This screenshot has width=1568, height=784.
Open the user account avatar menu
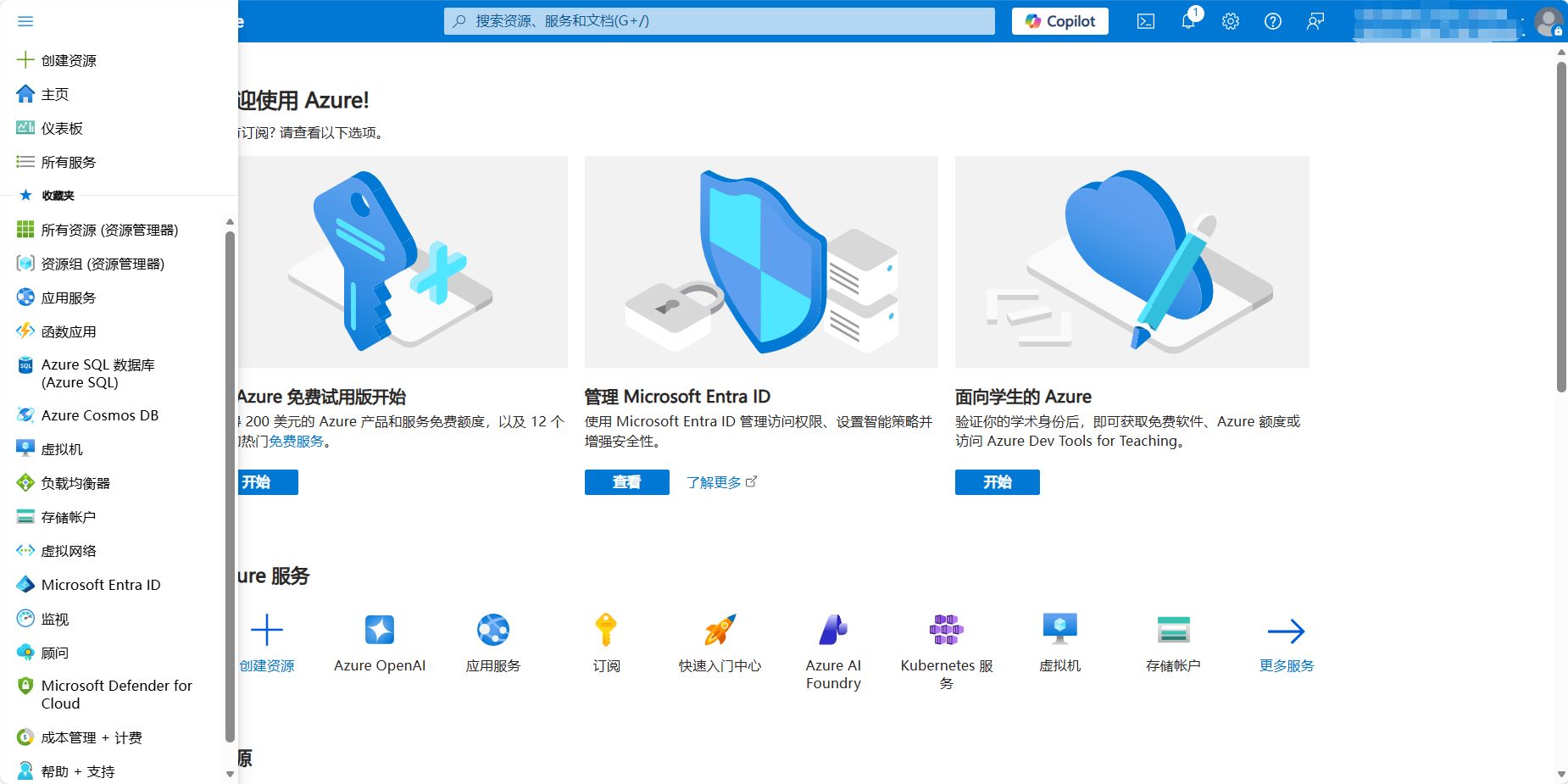[x=1548, y=21]
